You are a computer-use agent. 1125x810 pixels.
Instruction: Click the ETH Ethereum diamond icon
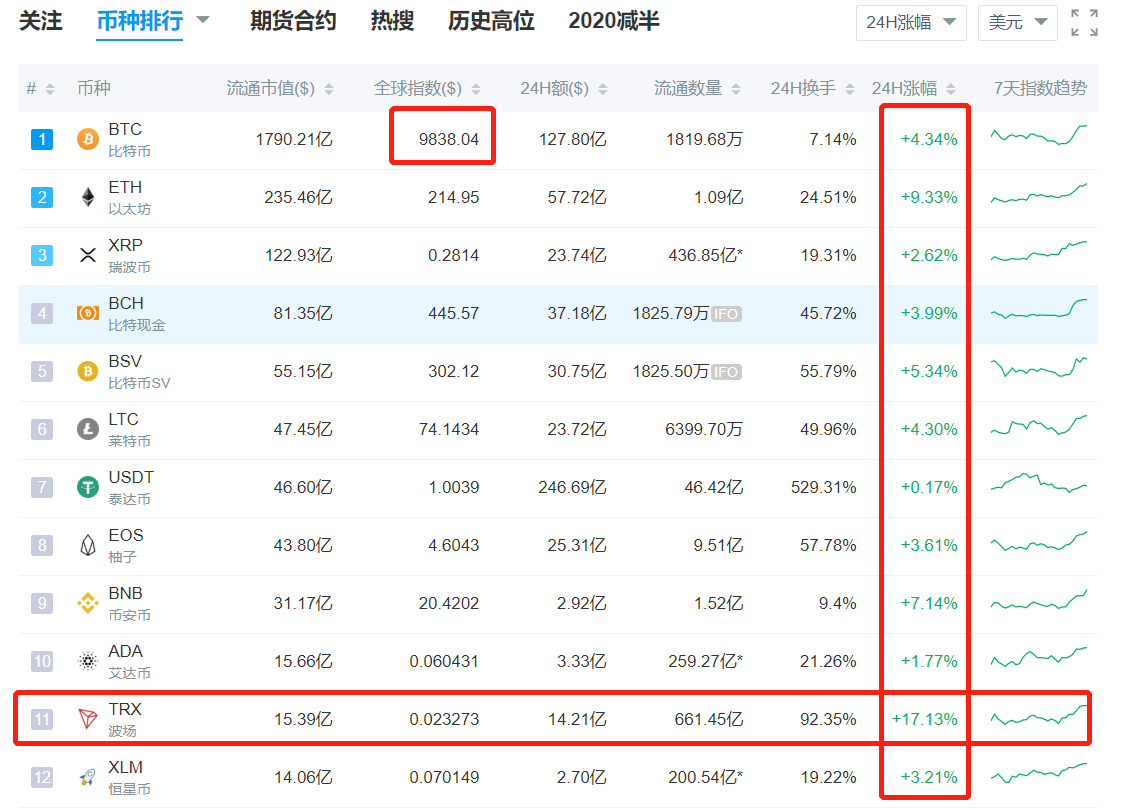[x=88, y=197]
